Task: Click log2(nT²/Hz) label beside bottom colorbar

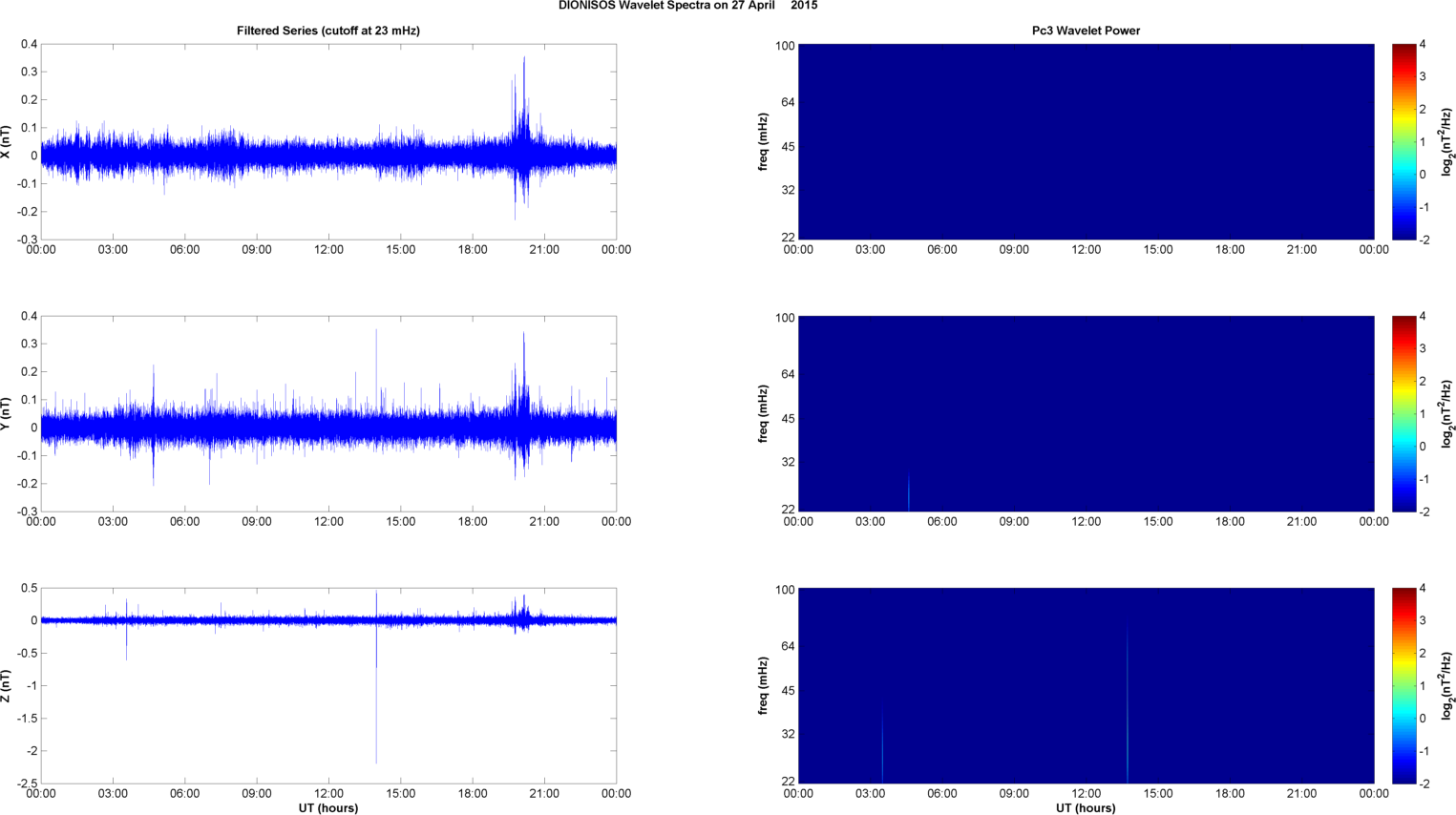Action: click(x=1447, y=686)
